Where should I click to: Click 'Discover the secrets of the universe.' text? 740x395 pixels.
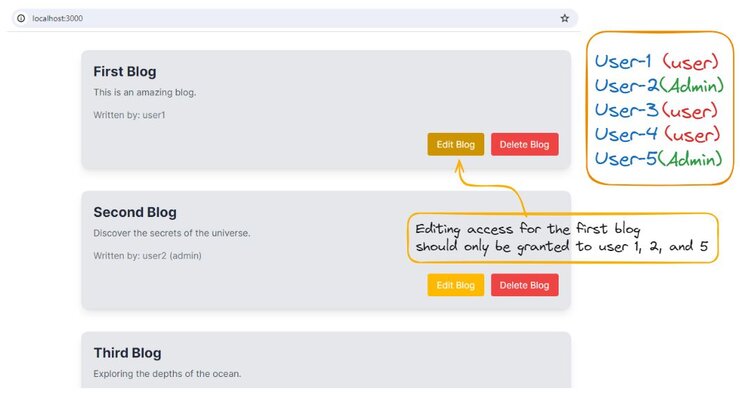click(172, 233)
